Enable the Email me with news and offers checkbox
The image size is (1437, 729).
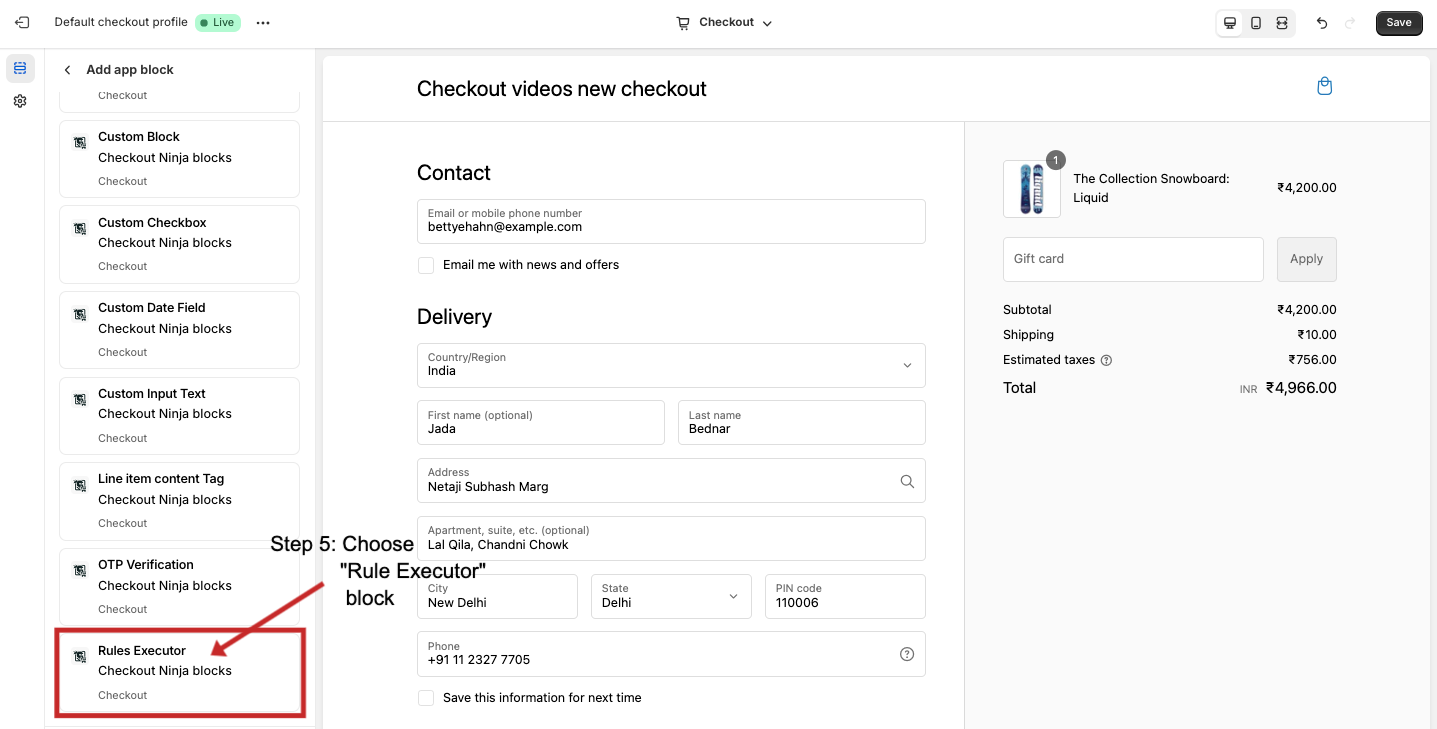(426, 265)
